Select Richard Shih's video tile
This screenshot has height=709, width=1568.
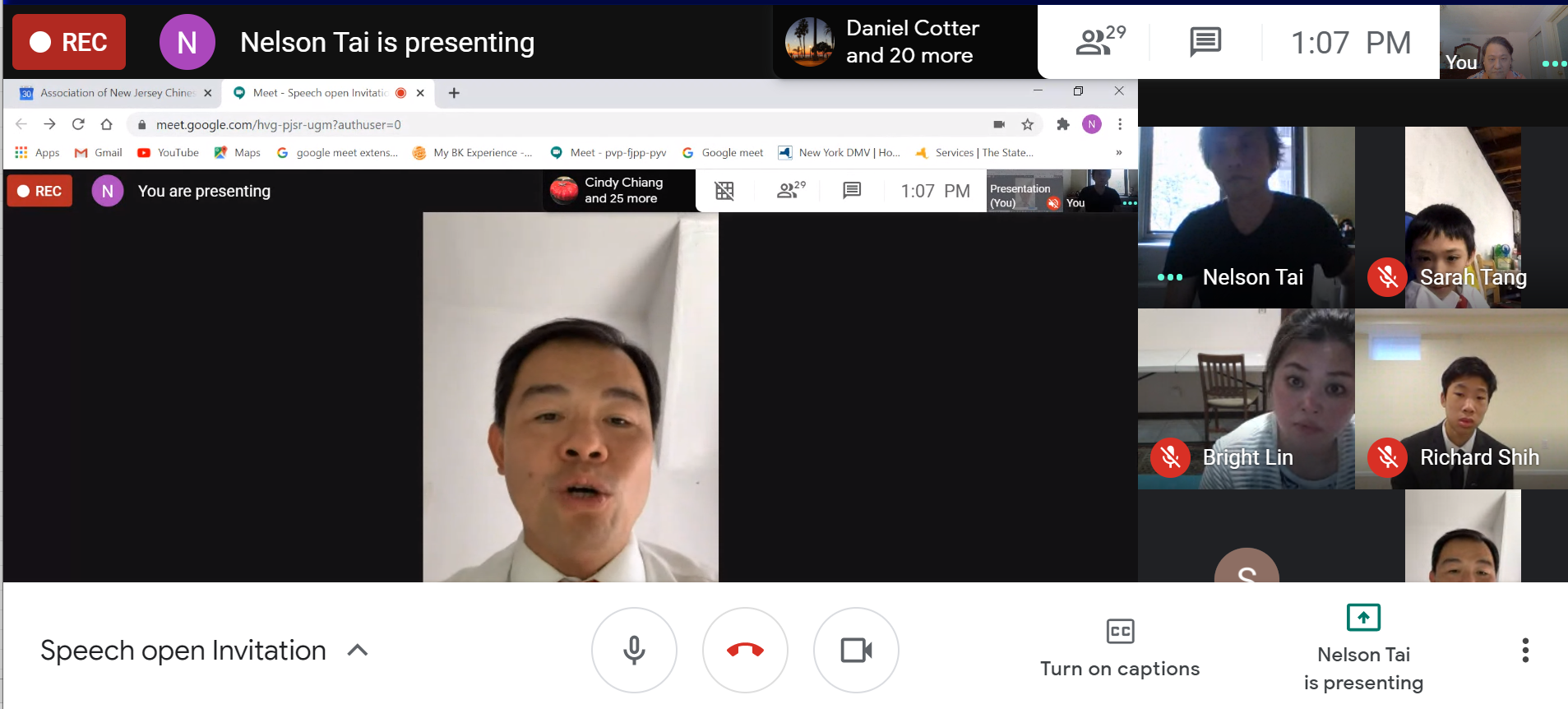pos(1461,399)
